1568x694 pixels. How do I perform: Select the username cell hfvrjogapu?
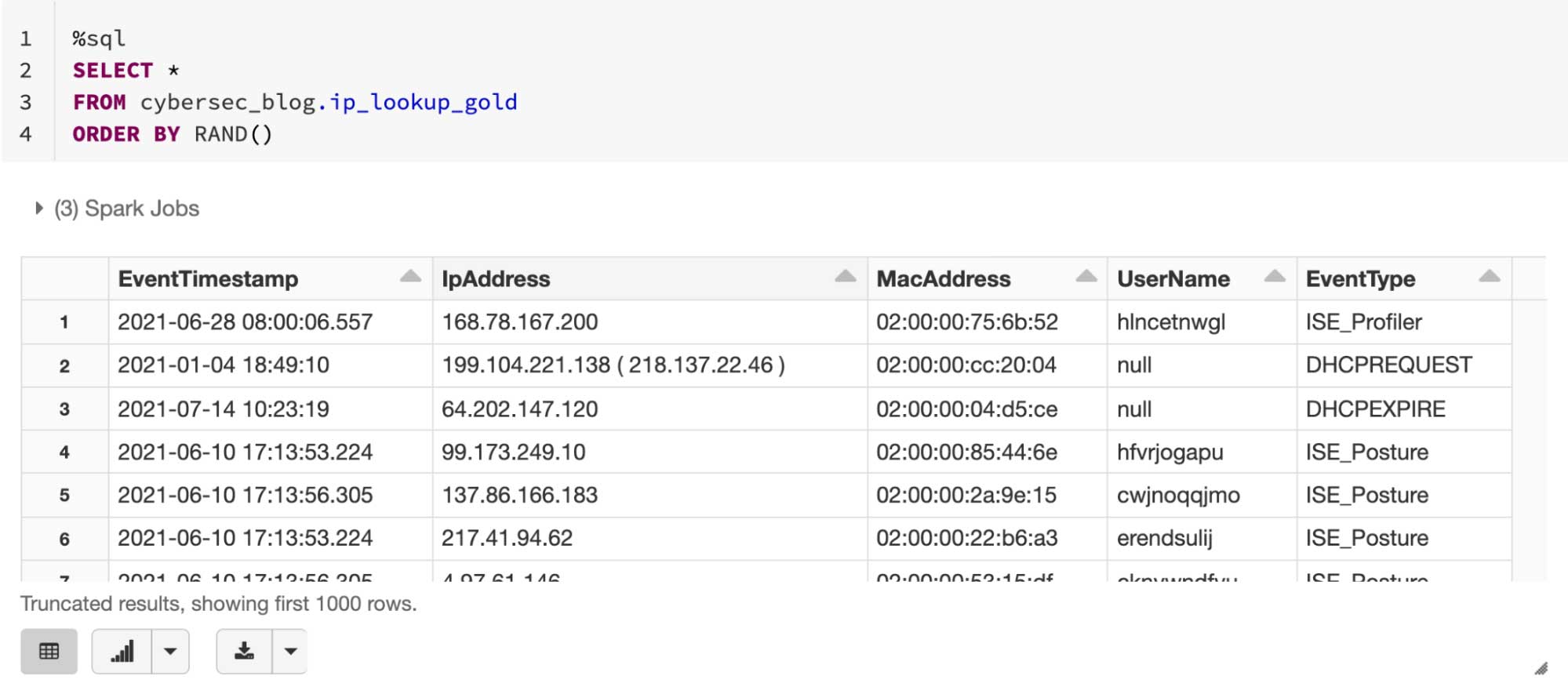(x=1170, y=452)
